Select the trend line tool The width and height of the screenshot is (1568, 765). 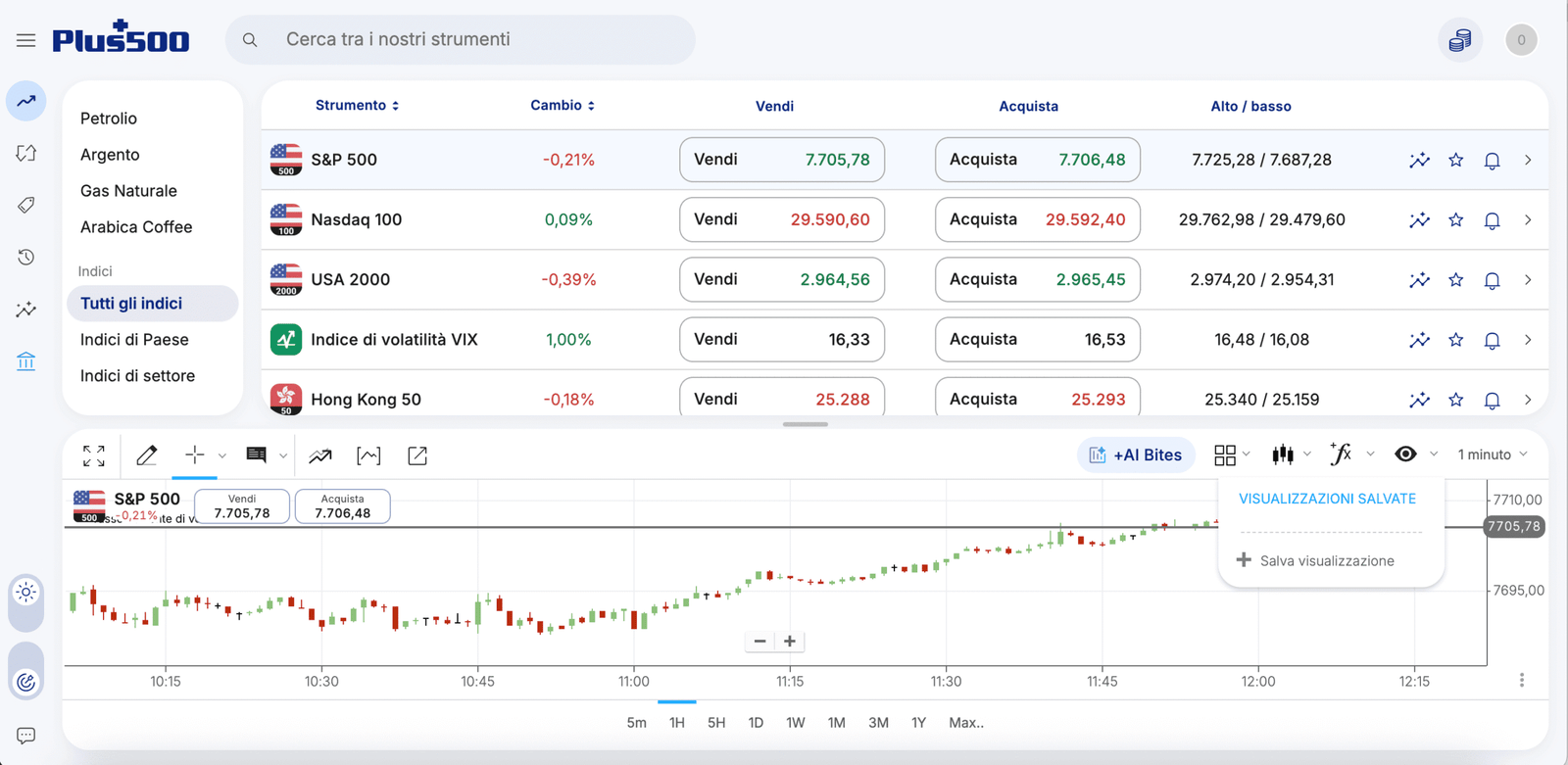coord(320,455)
